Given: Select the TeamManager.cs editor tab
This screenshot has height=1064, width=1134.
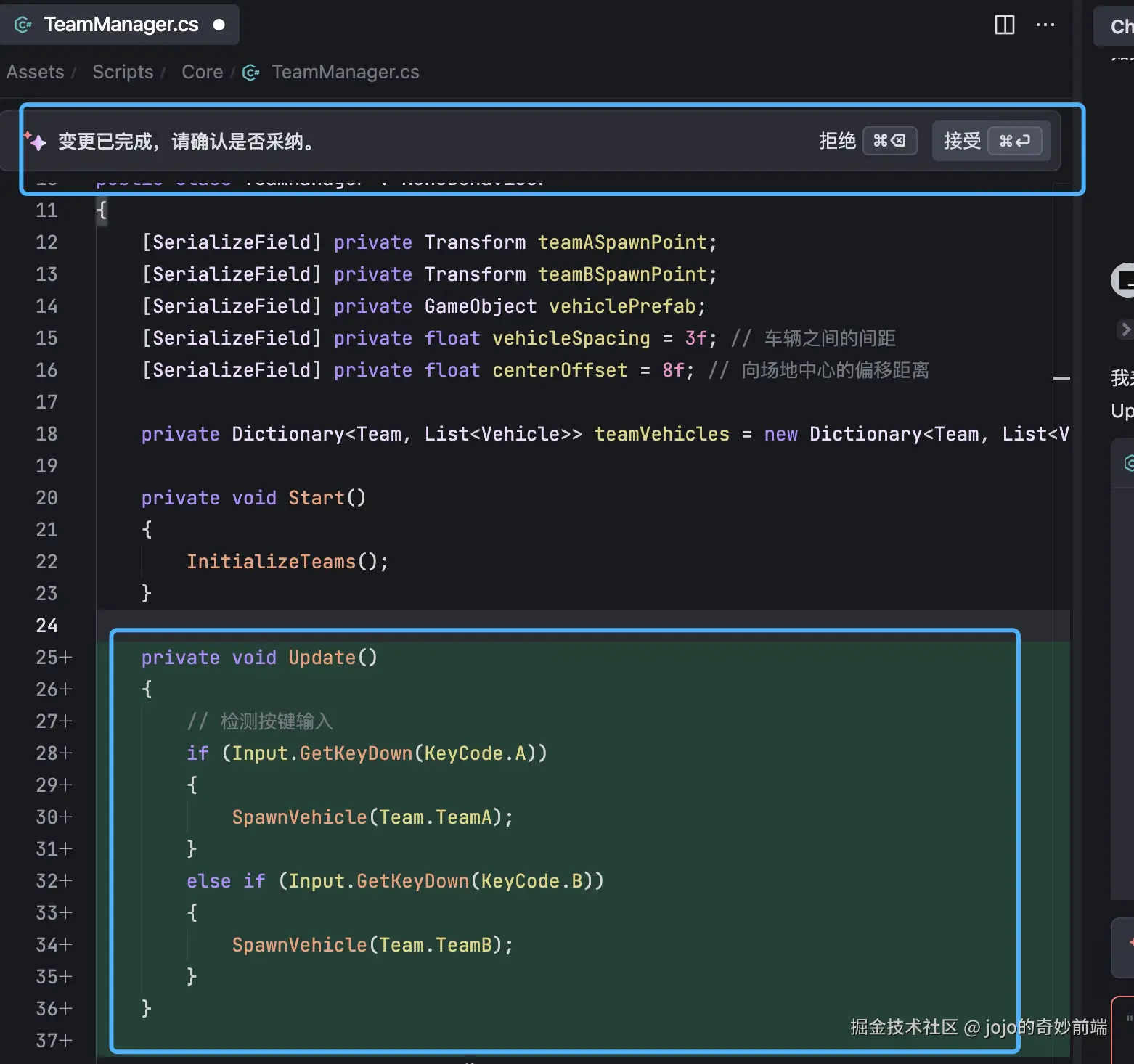Looking at the screenshot, I should click(120, 25).
